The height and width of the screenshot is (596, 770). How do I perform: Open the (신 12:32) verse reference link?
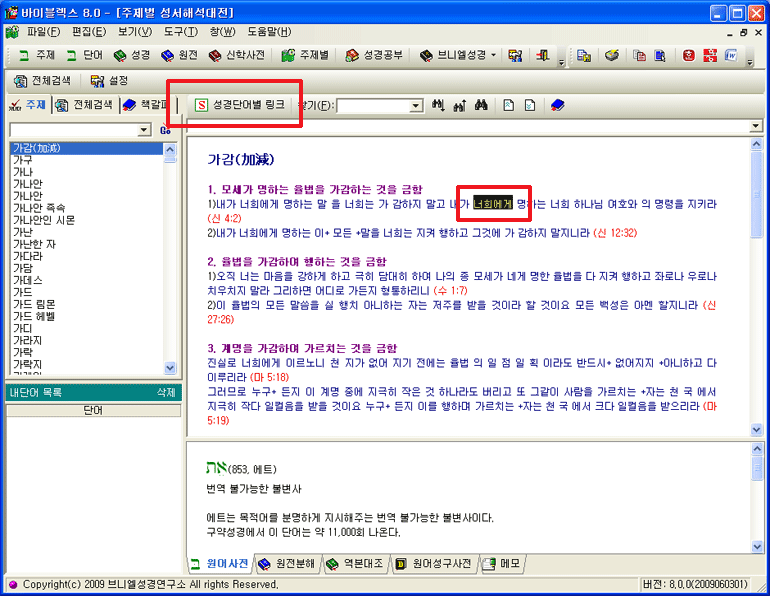(615, 233)
